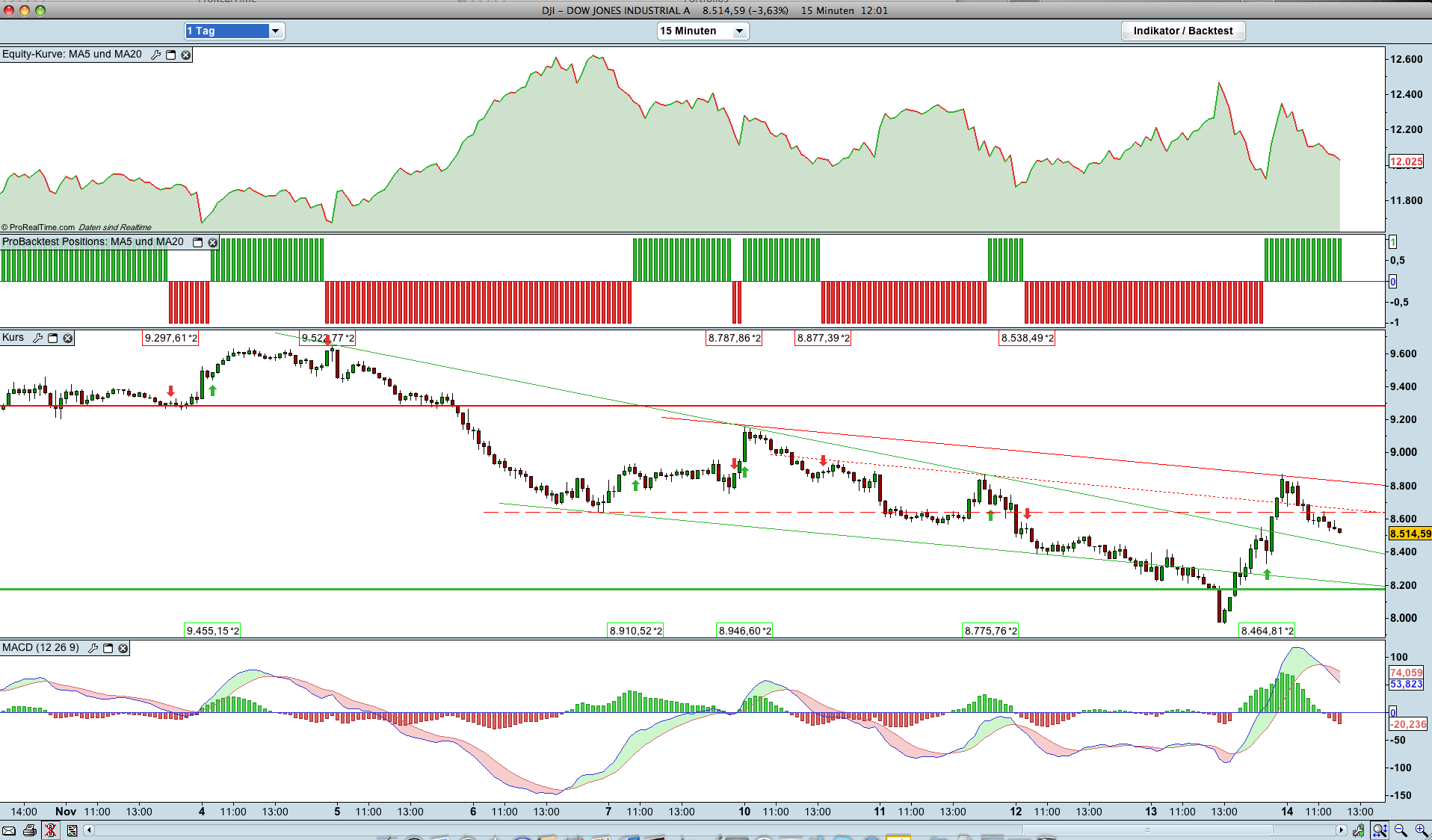Click the chart list icon in bottom toolbar
Image resolution: width=1432 pixels, height=840 pixels.
(72, 830)
